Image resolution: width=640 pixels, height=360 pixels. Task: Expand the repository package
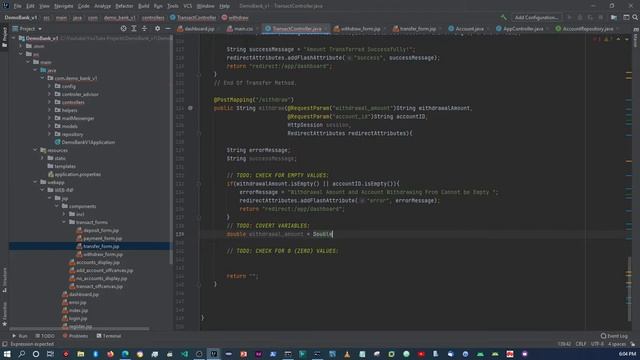(x=49, y=134)
